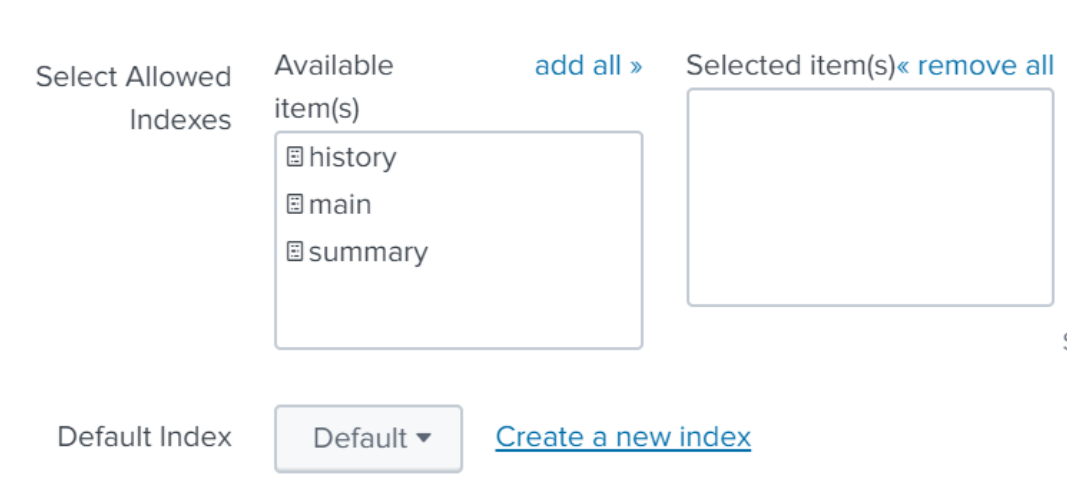The width and height of the screenshot is (1067, 483).
Task: Click the 'remove all' link
Action: (985, 66)
